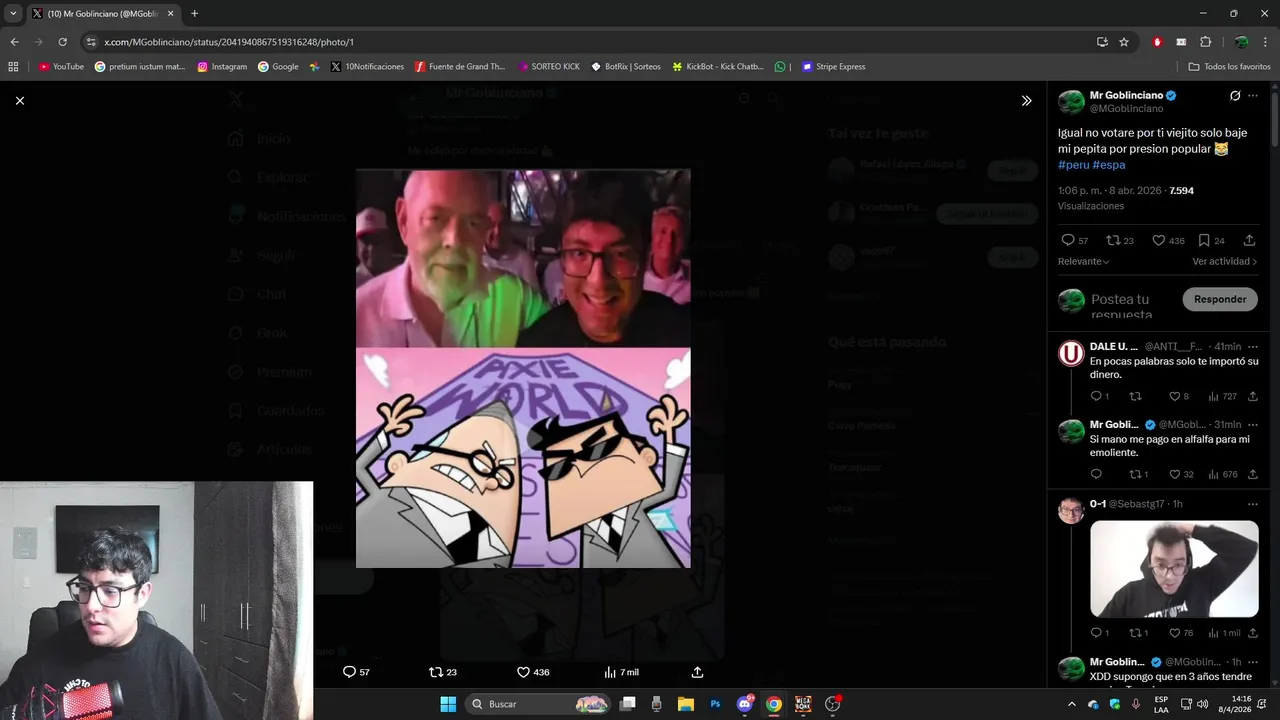Open File Explorer from the taskbar
The width and height of the screenshot is (1280, 720).
pyautogui.click(x=686, y=704)
